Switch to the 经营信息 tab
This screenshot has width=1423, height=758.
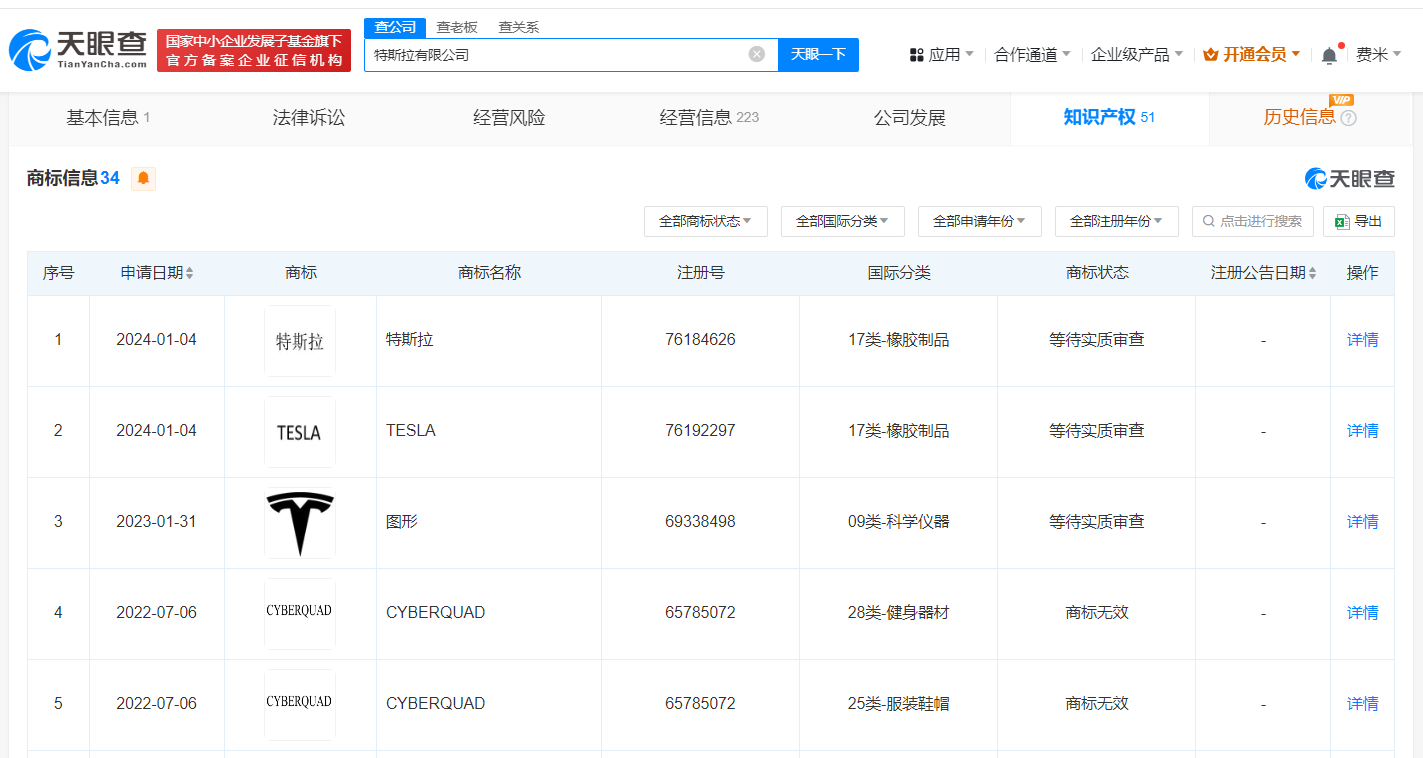point(708,118)
